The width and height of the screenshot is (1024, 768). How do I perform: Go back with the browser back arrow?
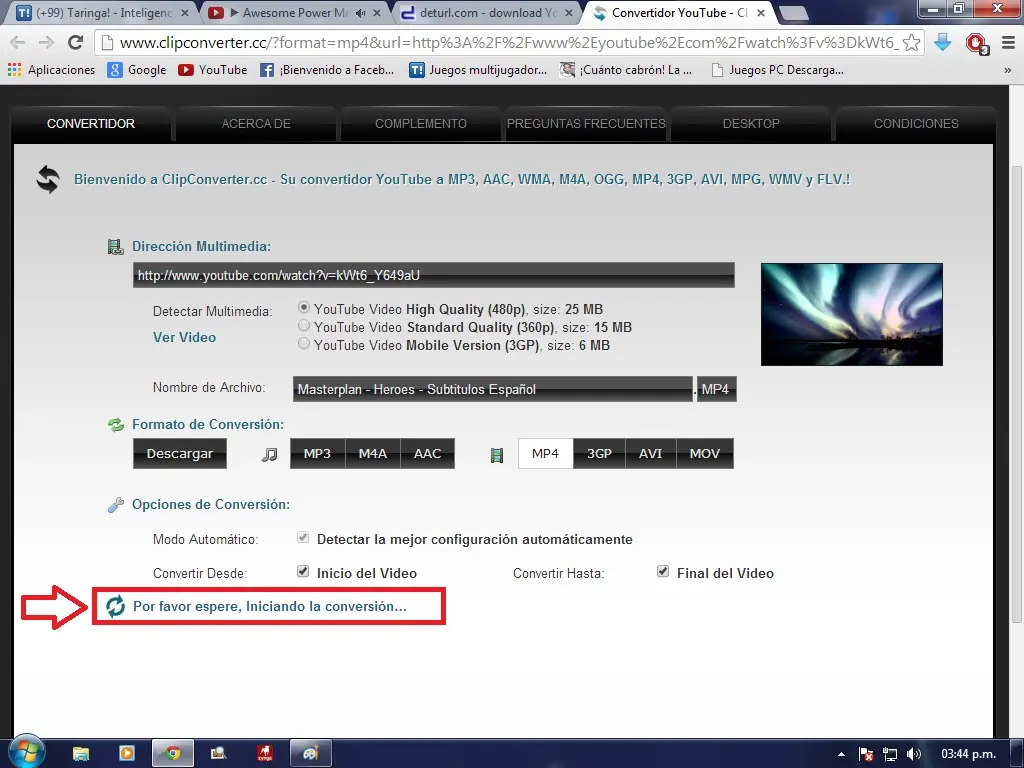pos(18,43)
